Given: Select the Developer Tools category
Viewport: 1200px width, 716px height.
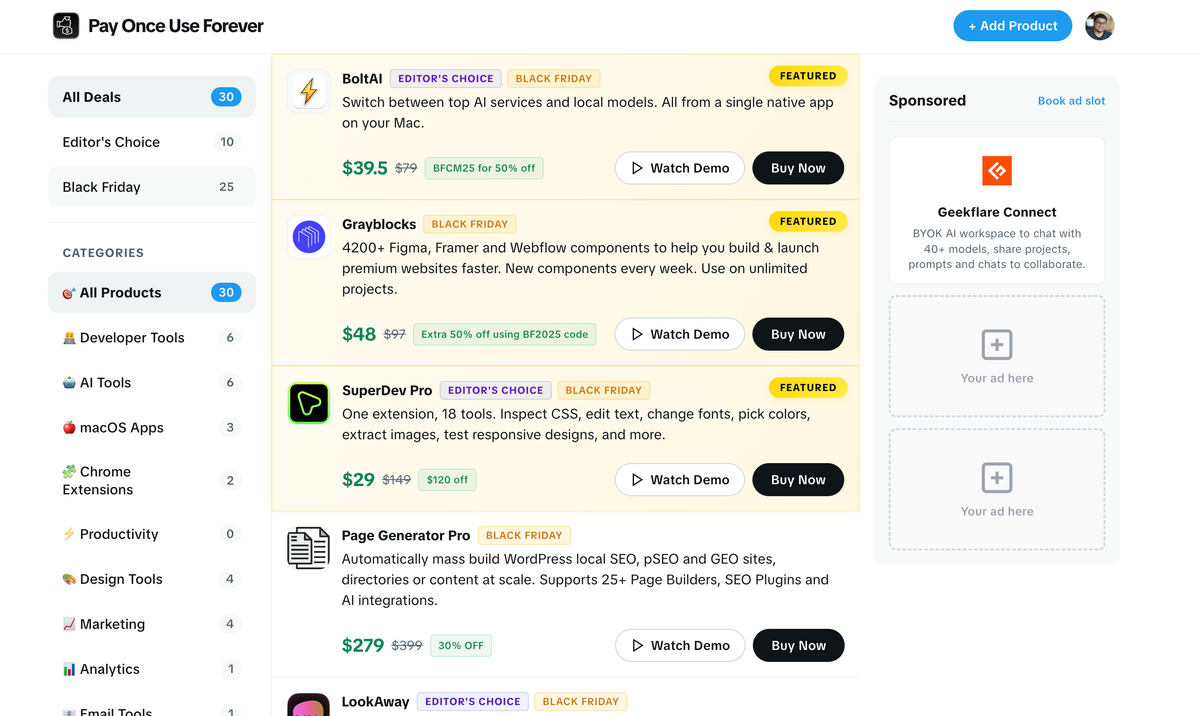Looking at the screenshot, I should (152, 338).
